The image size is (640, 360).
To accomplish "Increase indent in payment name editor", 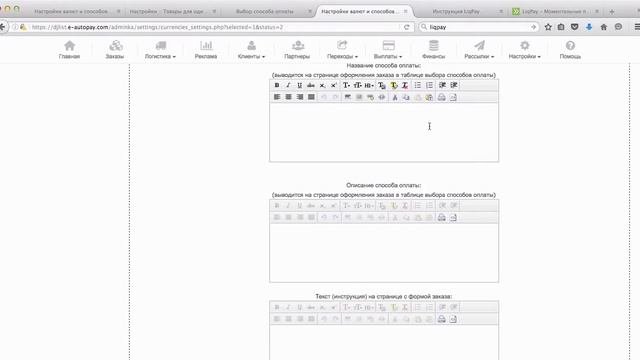I will [453, 85].
